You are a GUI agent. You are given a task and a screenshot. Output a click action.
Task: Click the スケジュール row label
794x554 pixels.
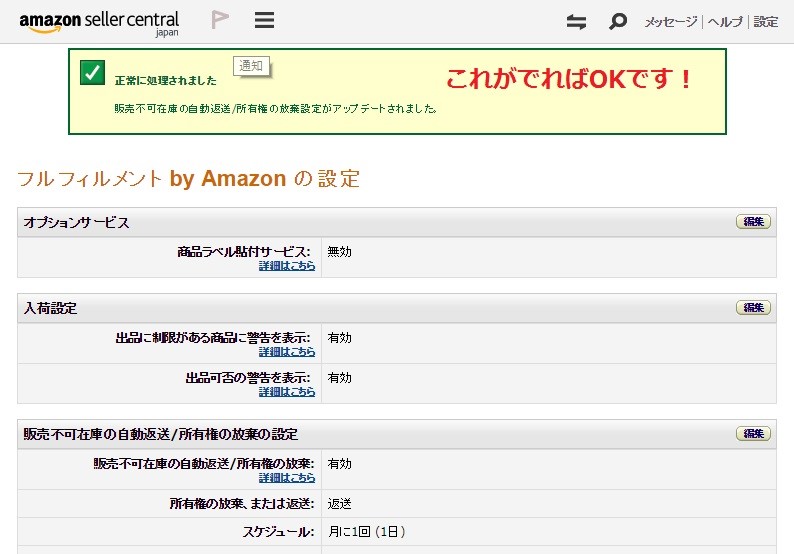[x=278, y=532]
